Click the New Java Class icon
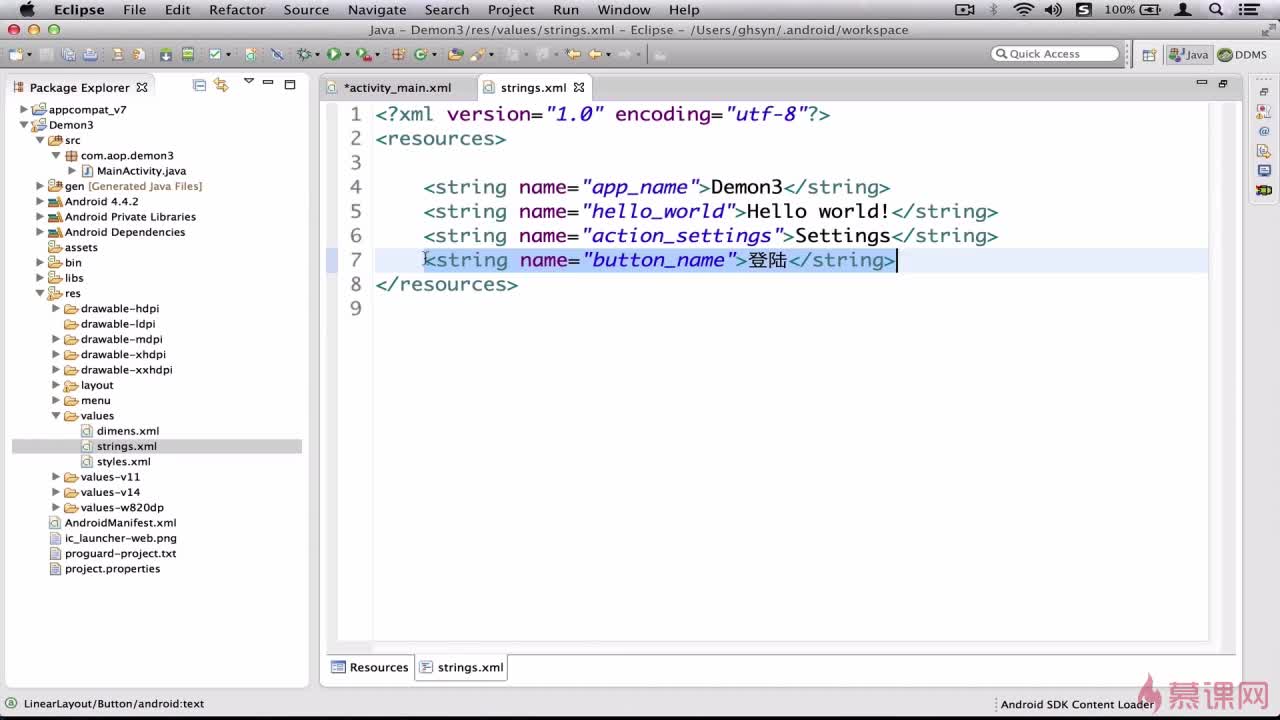 [x=420, y=54]
